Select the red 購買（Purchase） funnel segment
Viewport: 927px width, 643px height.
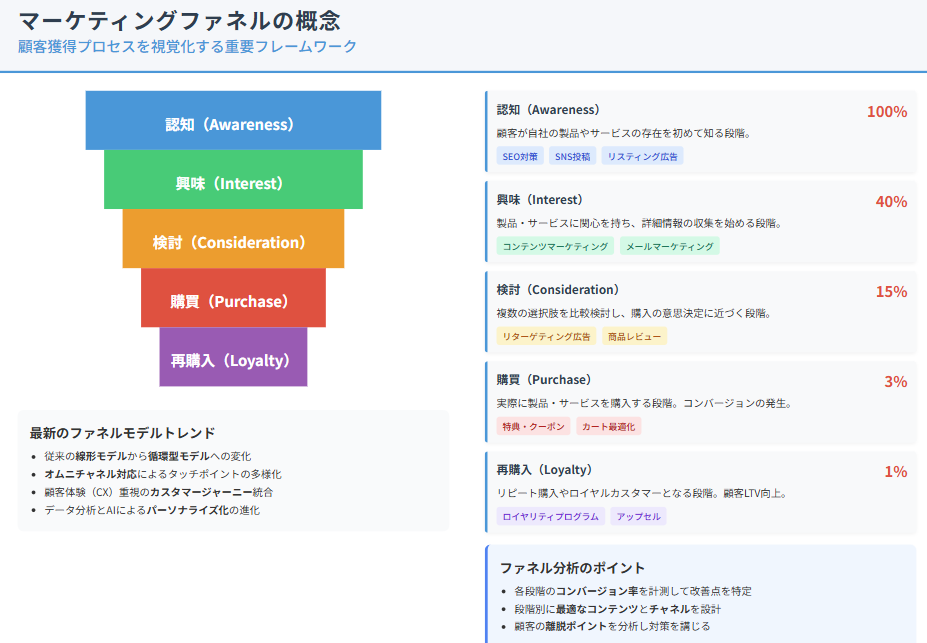pyautogui.click(x=233, y=299)
